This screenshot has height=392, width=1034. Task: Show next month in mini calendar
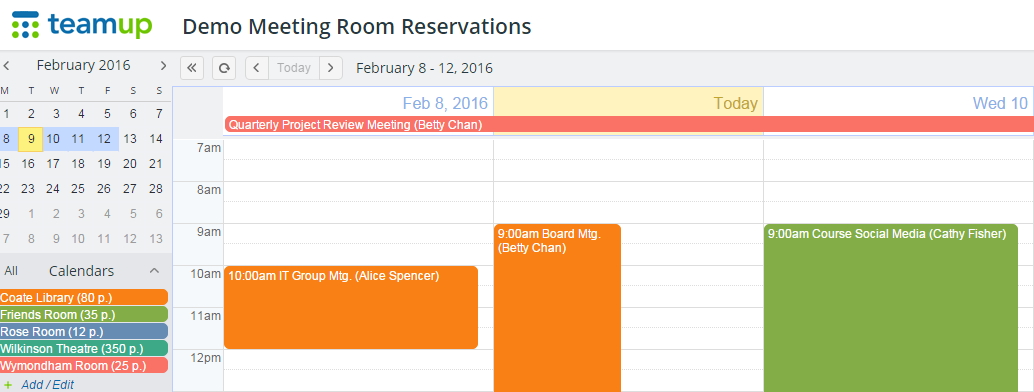[163, 65]
